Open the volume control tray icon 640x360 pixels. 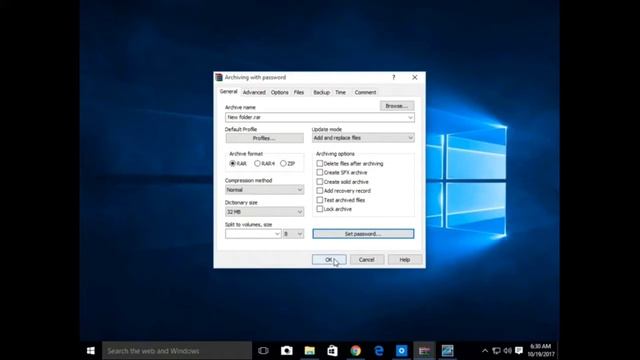(508, 351)
